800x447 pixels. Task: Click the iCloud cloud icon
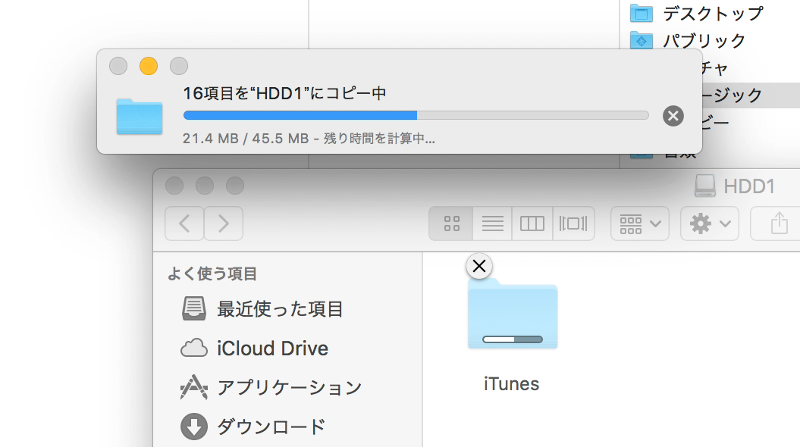194,349
